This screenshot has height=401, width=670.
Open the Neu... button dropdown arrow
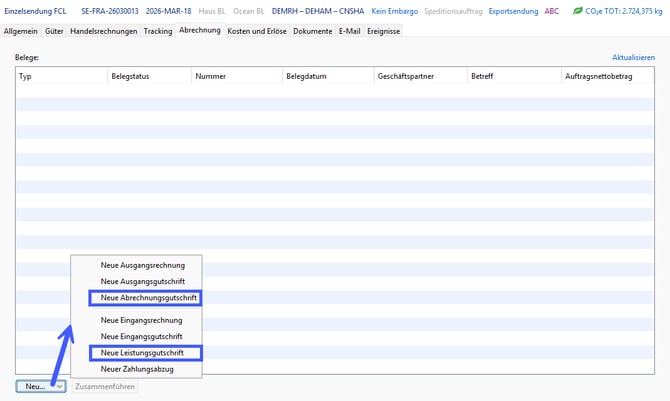pos(60,386)
